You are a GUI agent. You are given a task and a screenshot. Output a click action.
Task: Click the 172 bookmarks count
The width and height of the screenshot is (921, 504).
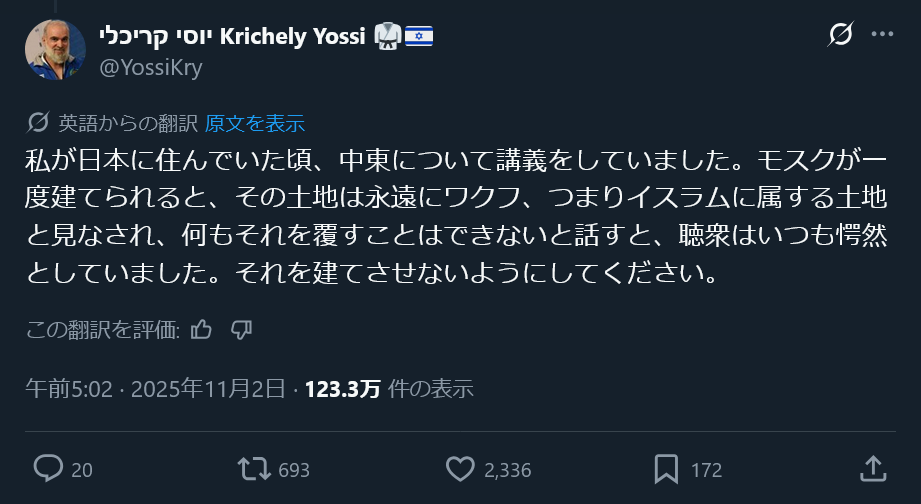tap(706, 469)
